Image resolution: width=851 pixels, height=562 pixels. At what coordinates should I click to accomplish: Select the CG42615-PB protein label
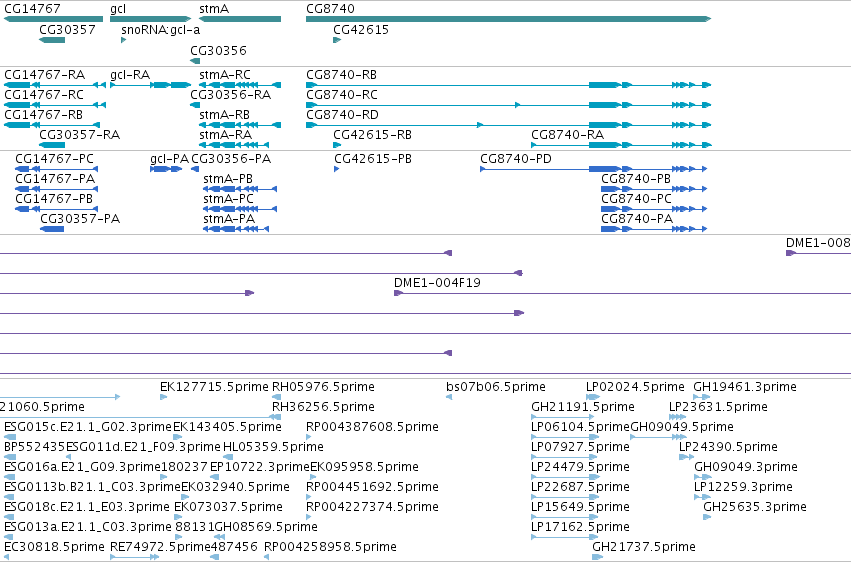click(373, 158)
